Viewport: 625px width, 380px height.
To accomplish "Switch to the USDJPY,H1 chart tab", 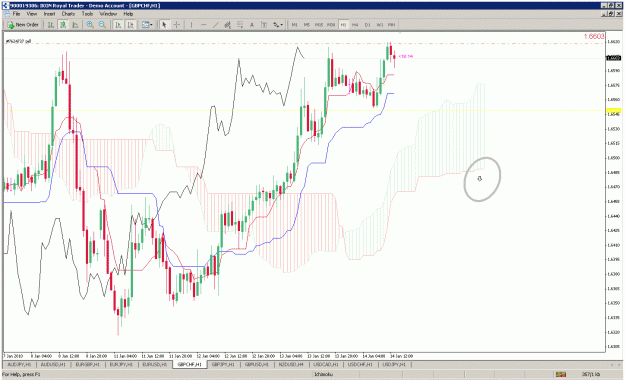I will pos(394,364).
